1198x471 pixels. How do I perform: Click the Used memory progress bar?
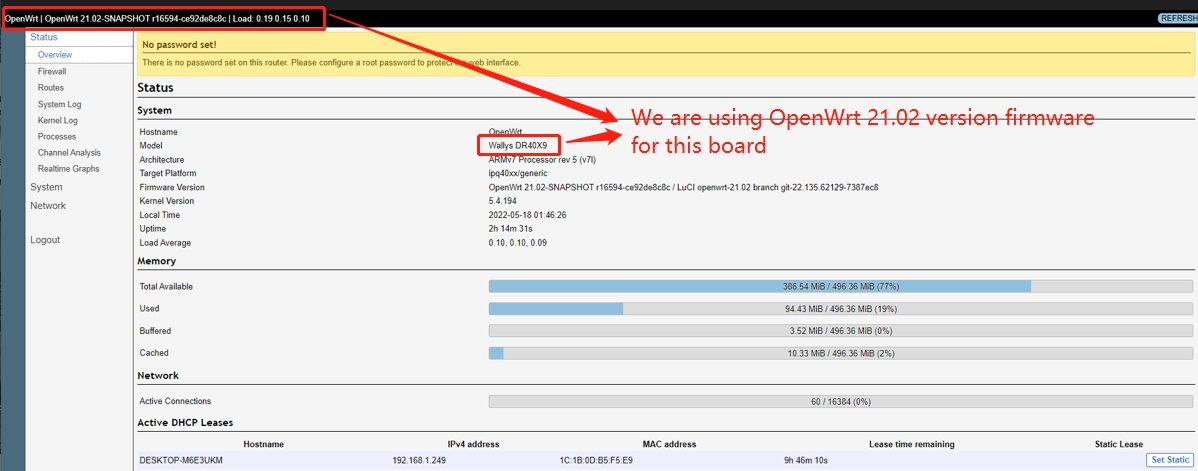click(x=840, y=309)
